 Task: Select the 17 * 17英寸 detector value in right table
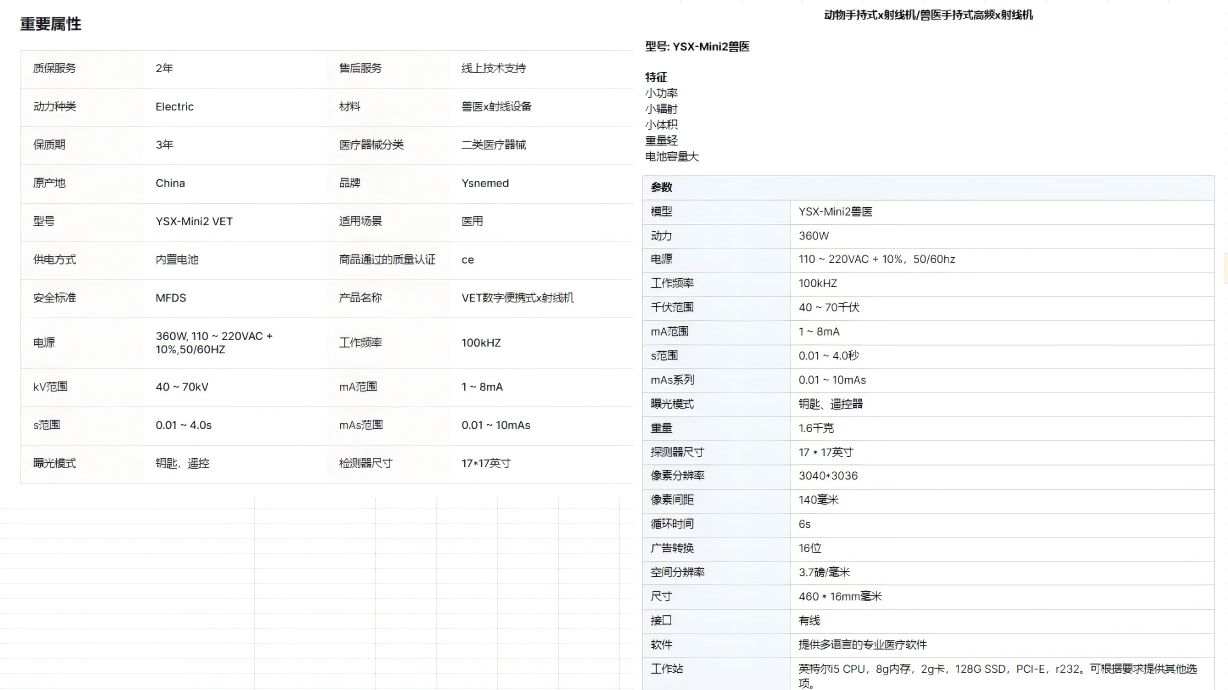(826, 452)
